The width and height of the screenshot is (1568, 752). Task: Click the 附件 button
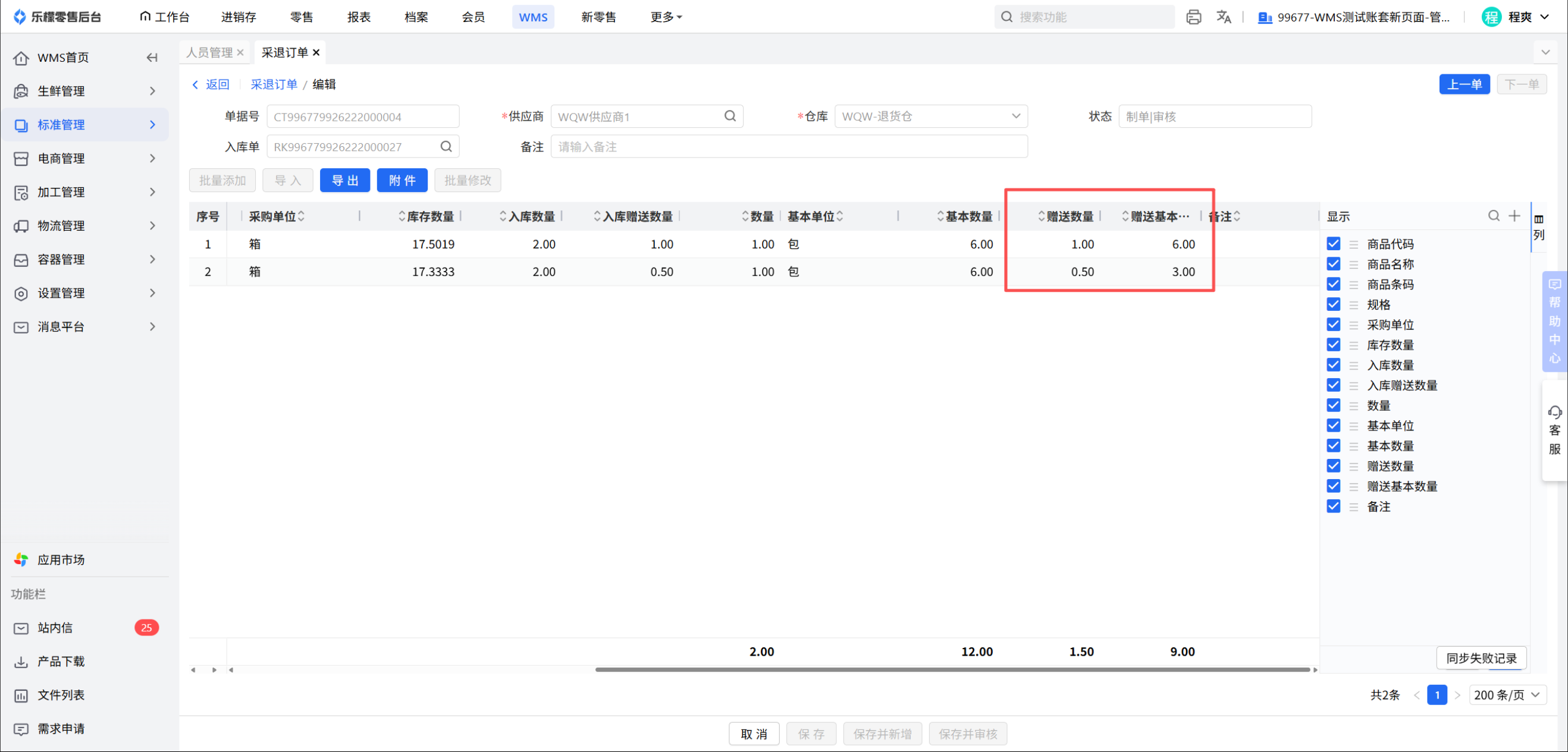pyautogui.click(x=402, y=180)
